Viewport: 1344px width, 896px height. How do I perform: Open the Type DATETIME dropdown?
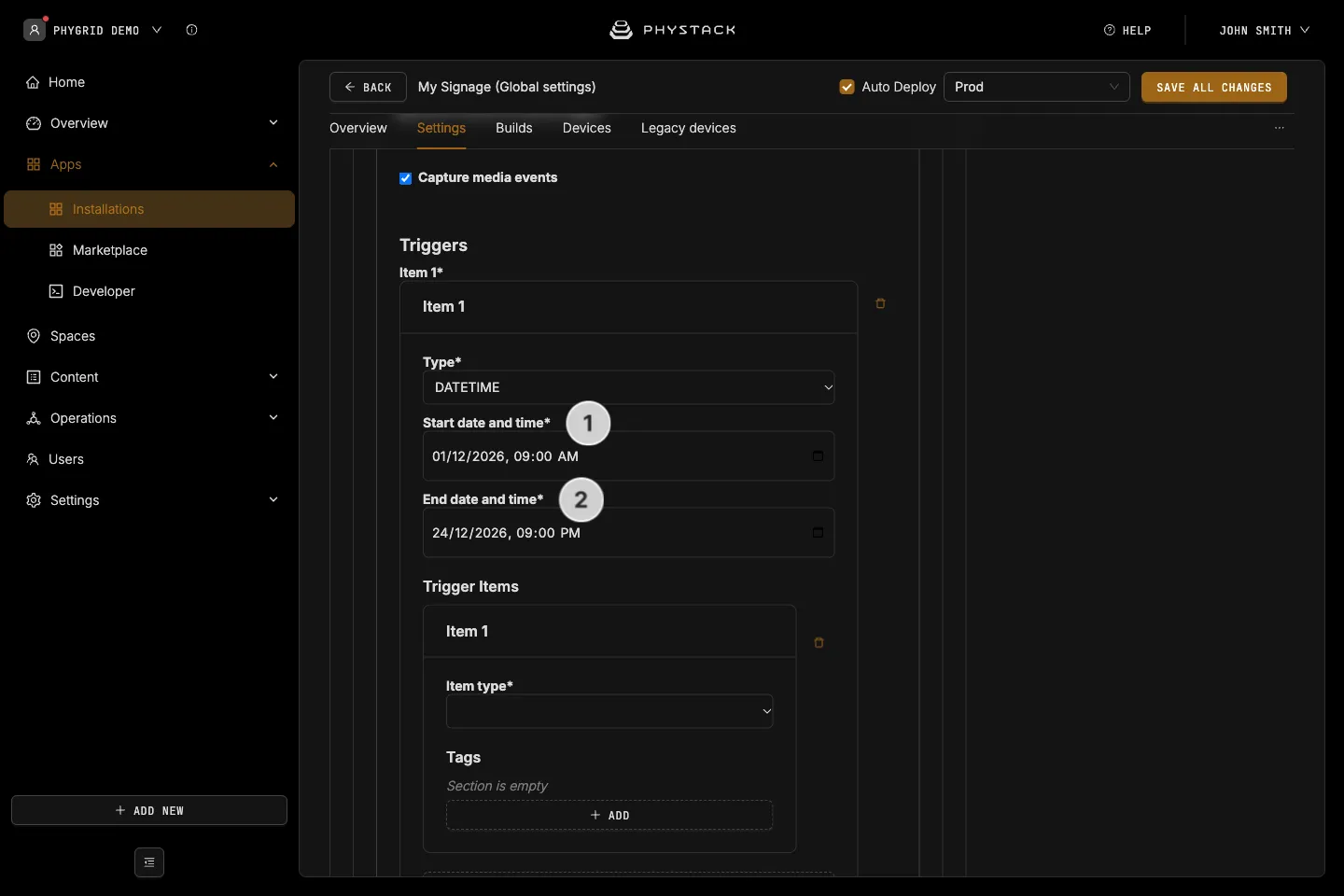coord(629,387)
